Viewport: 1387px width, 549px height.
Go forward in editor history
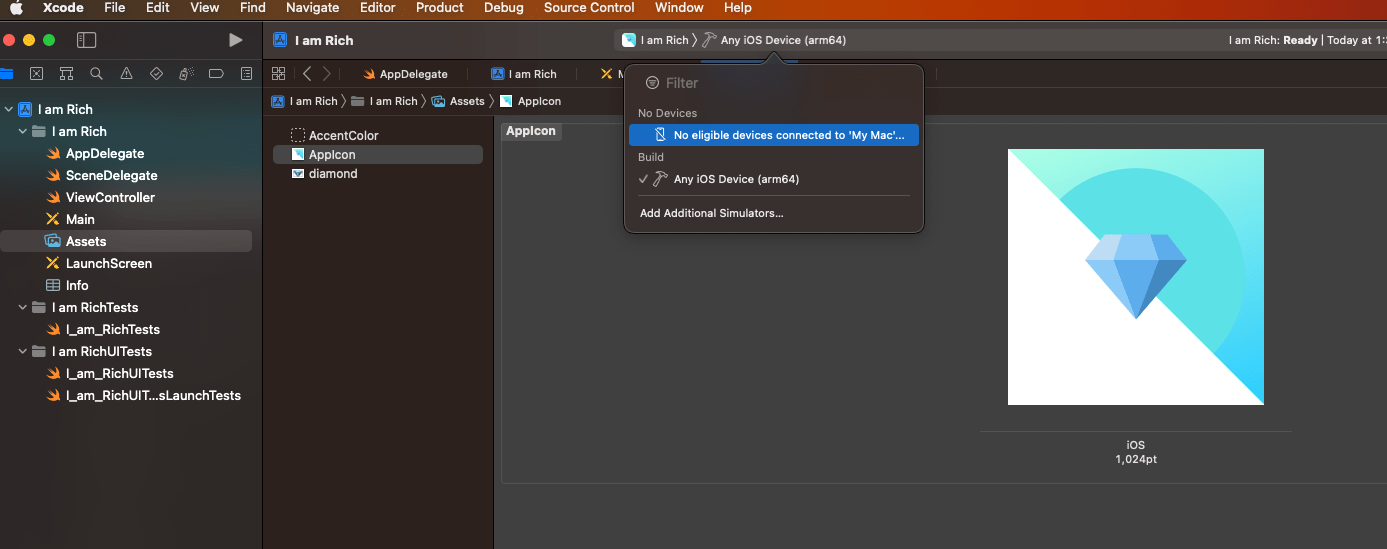327,74
